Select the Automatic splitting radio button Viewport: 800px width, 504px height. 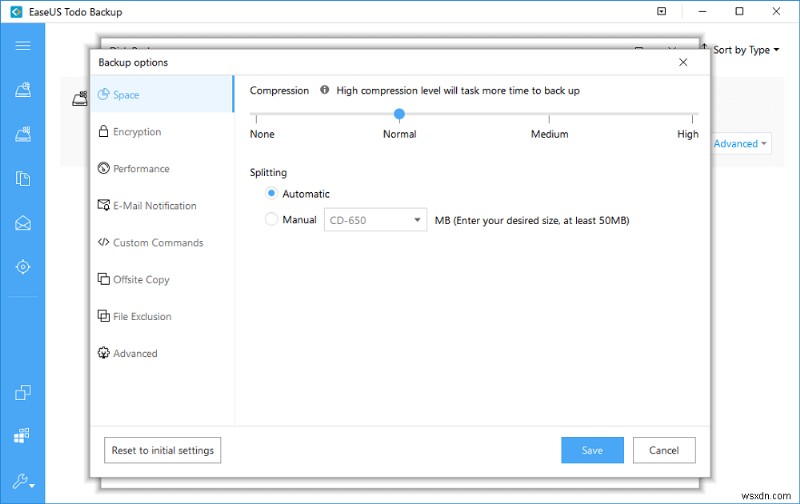[x=271, y=194]
